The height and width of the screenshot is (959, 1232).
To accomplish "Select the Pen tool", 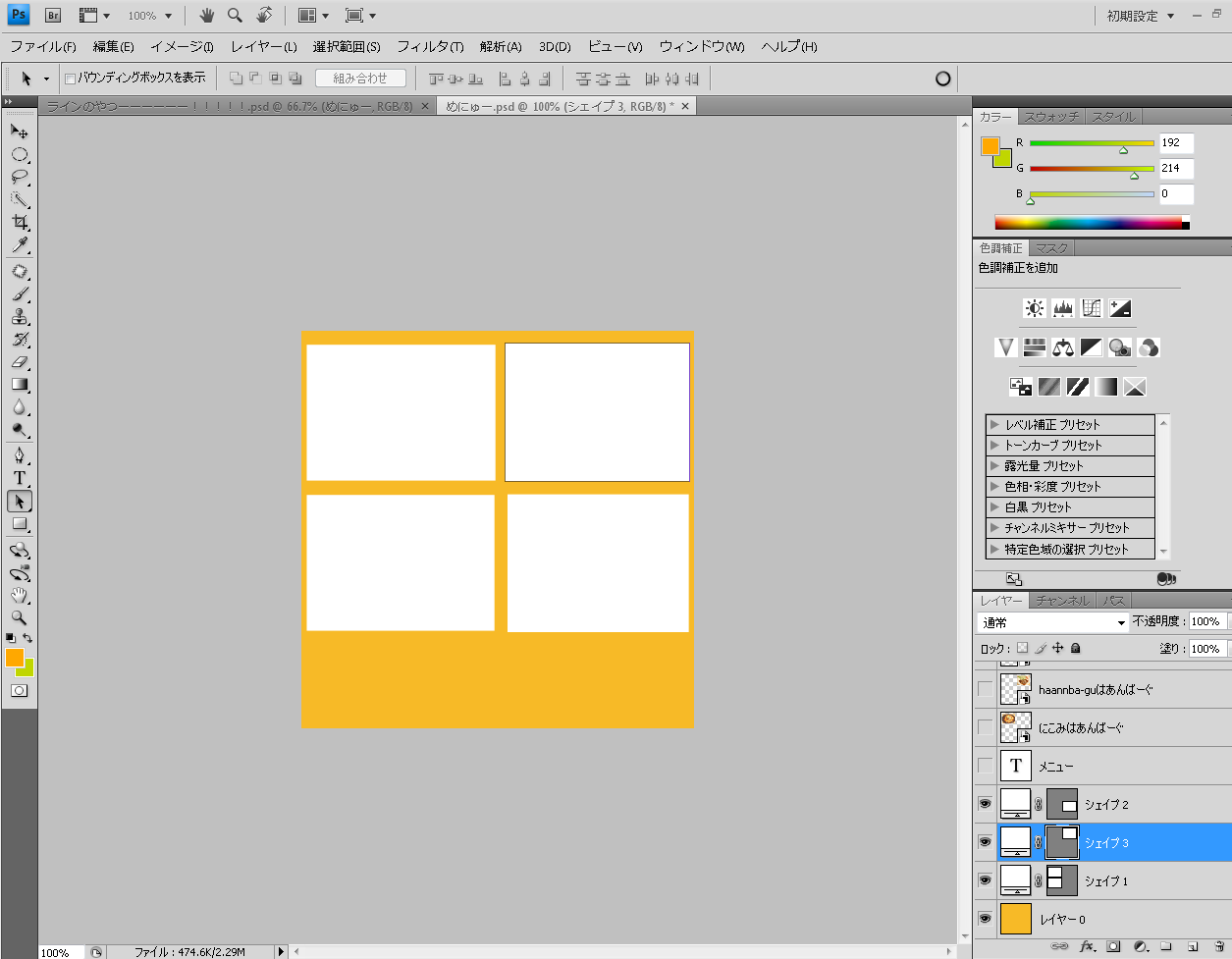I will 20,456.
